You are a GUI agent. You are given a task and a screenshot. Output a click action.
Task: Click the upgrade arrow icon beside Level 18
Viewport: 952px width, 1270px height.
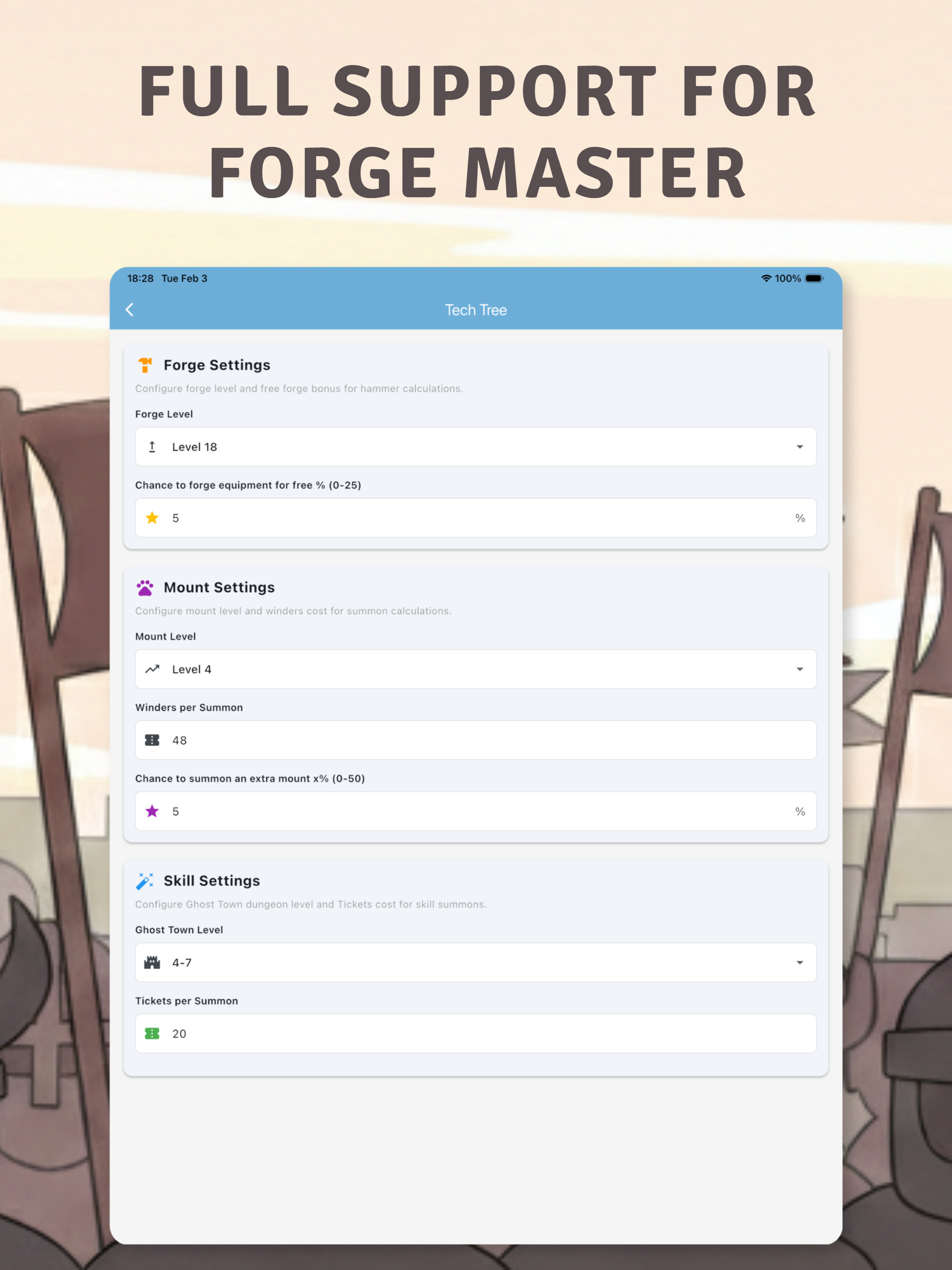[x=152, y=447]
